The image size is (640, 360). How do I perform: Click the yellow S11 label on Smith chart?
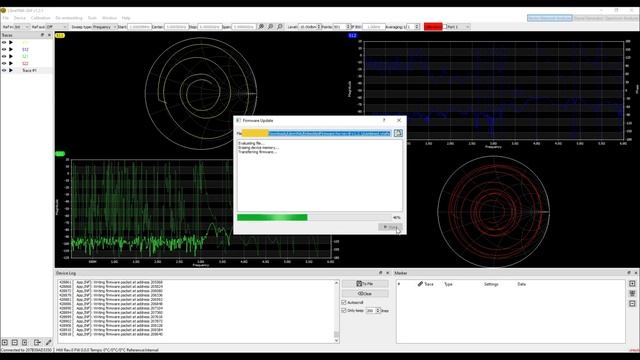[60, 36]
